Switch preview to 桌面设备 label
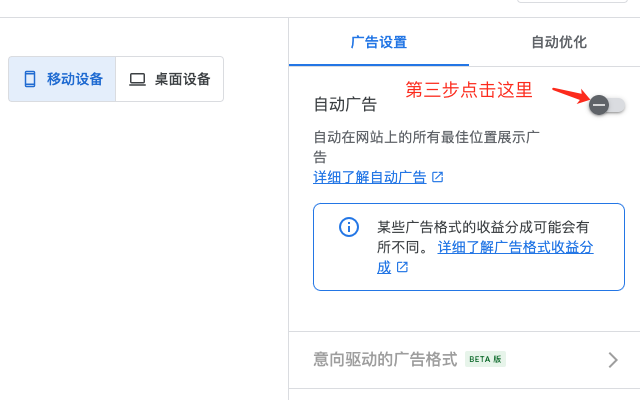640x400 pixels. pyautogui.click(x=182, y=79)
